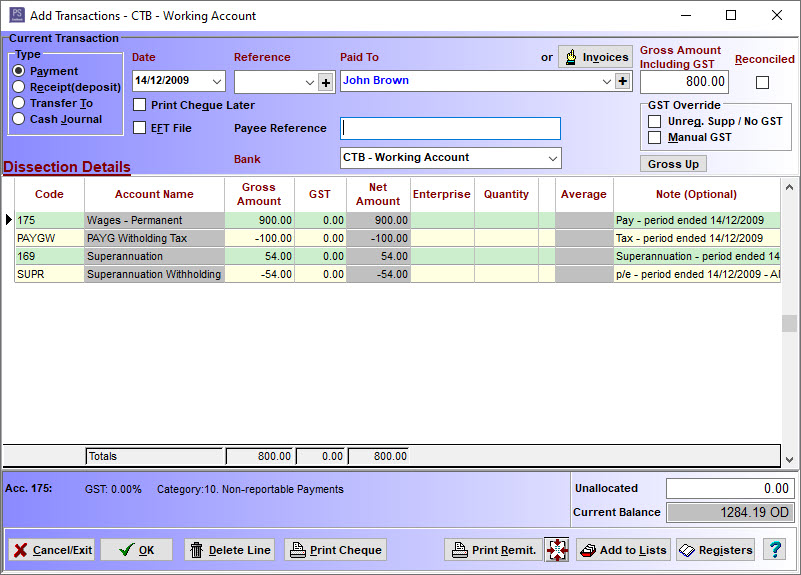Click the 54.00 gross amount in row 169
The height and width of the screenshot is (575, 801).
259,256
